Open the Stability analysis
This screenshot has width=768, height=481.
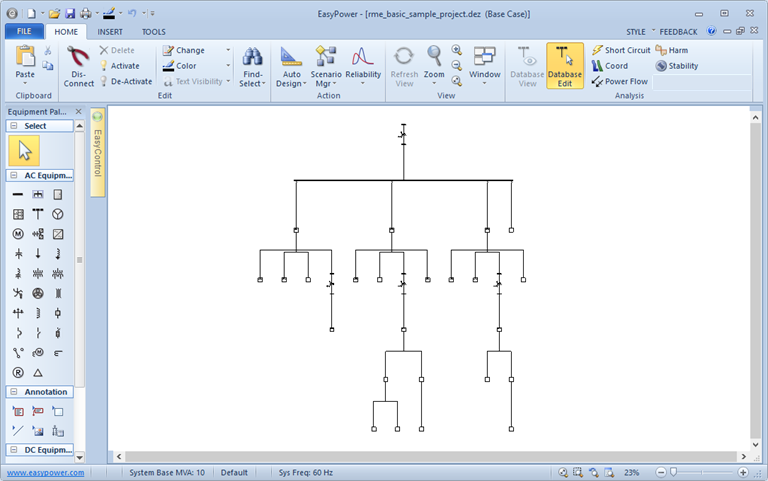click(676, 66)
